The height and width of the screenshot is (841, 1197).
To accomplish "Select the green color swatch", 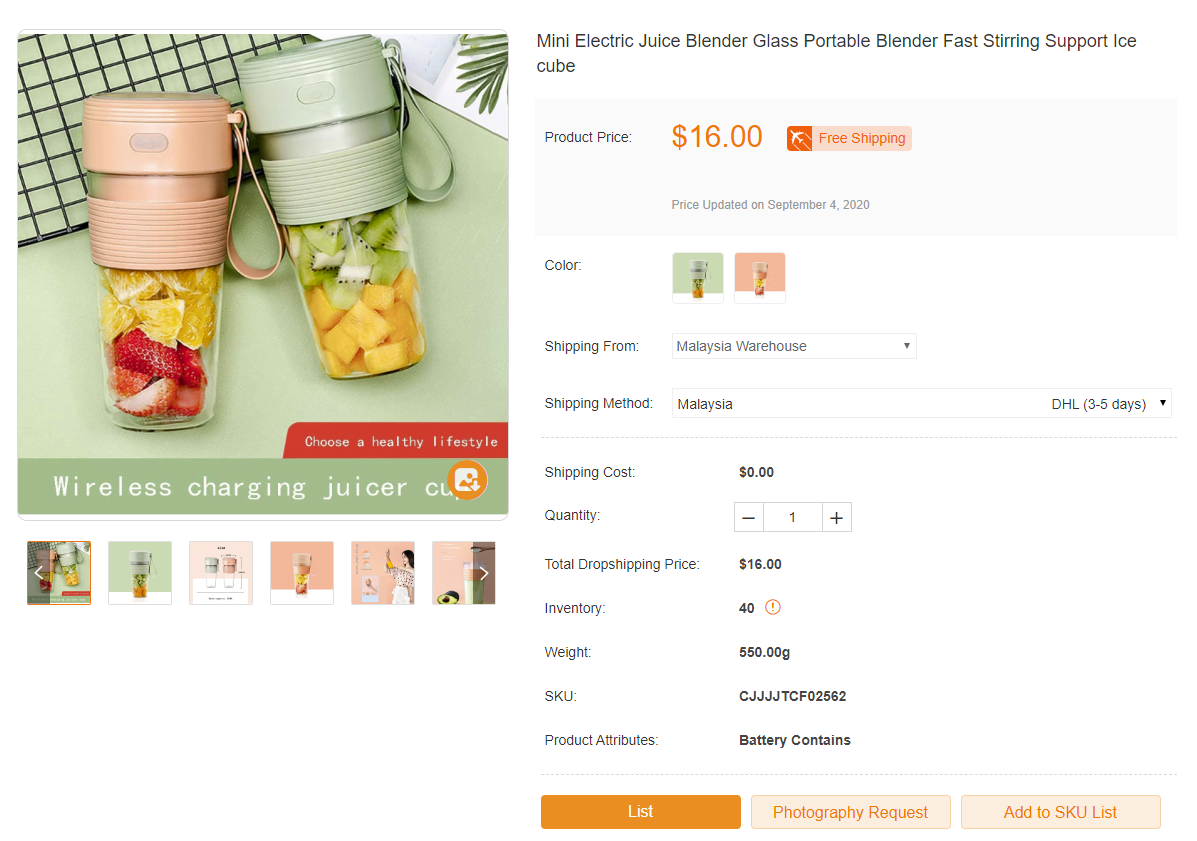I will click(698, 277).
